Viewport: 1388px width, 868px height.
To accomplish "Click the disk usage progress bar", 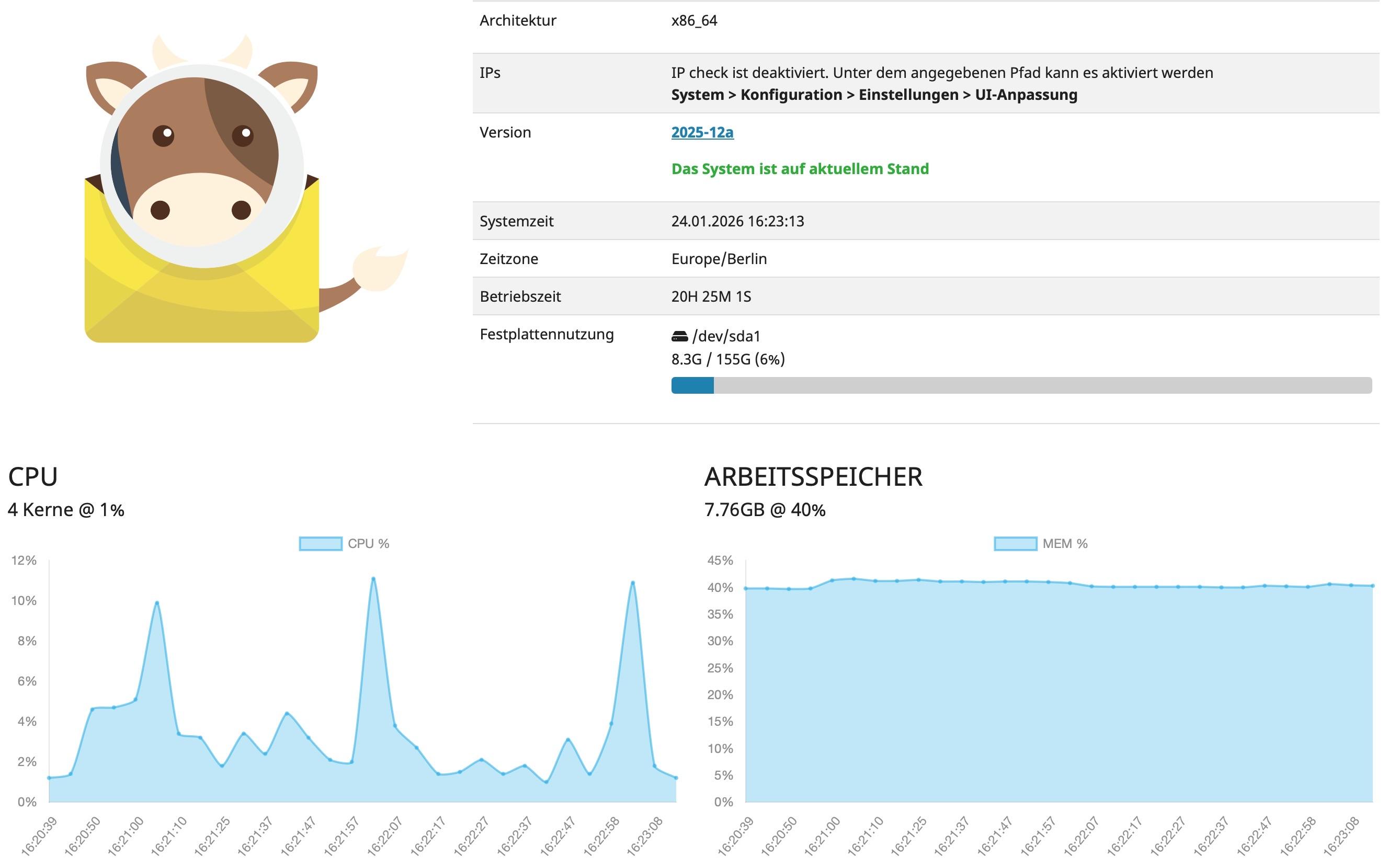I will click(1021, 385).
